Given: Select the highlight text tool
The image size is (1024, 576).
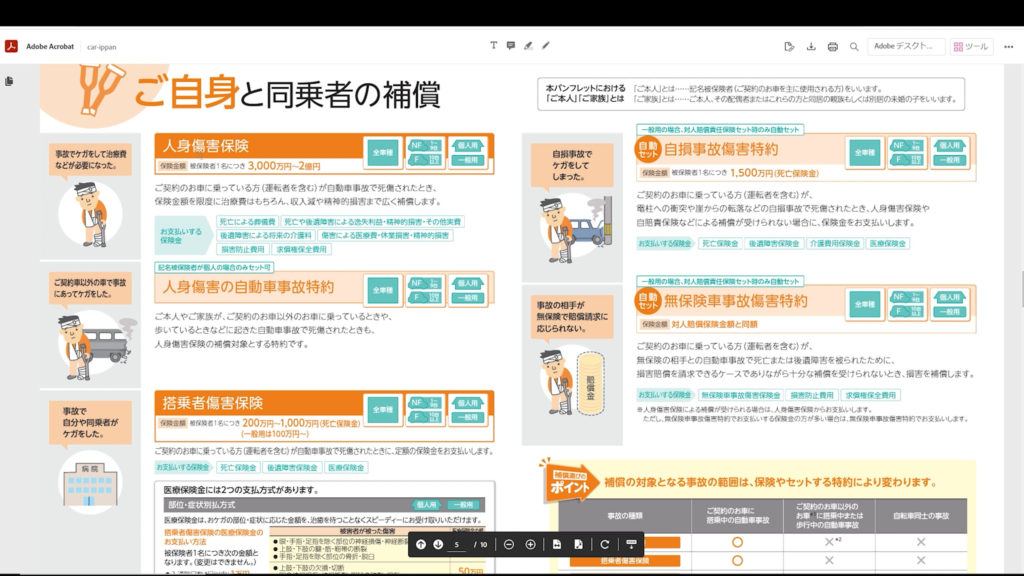Looking at the screenshot, I should coord(528,46).
